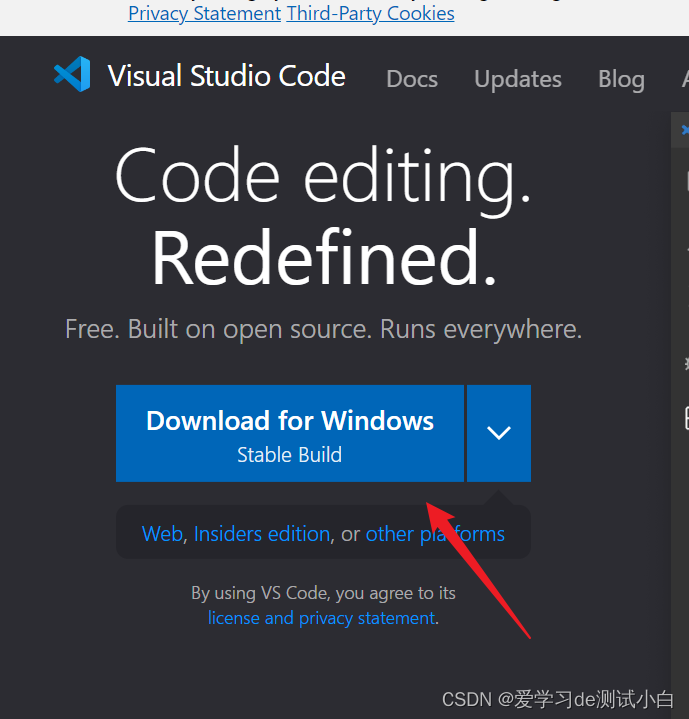Open the Third-Party Cookies link
Screen dimensions: 689x719
pyautogui.click(x=370, y=13)
